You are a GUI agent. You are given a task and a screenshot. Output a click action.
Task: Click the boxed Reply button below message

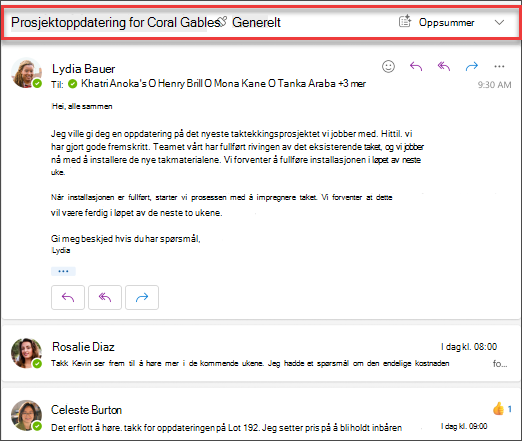coord(68,297)
